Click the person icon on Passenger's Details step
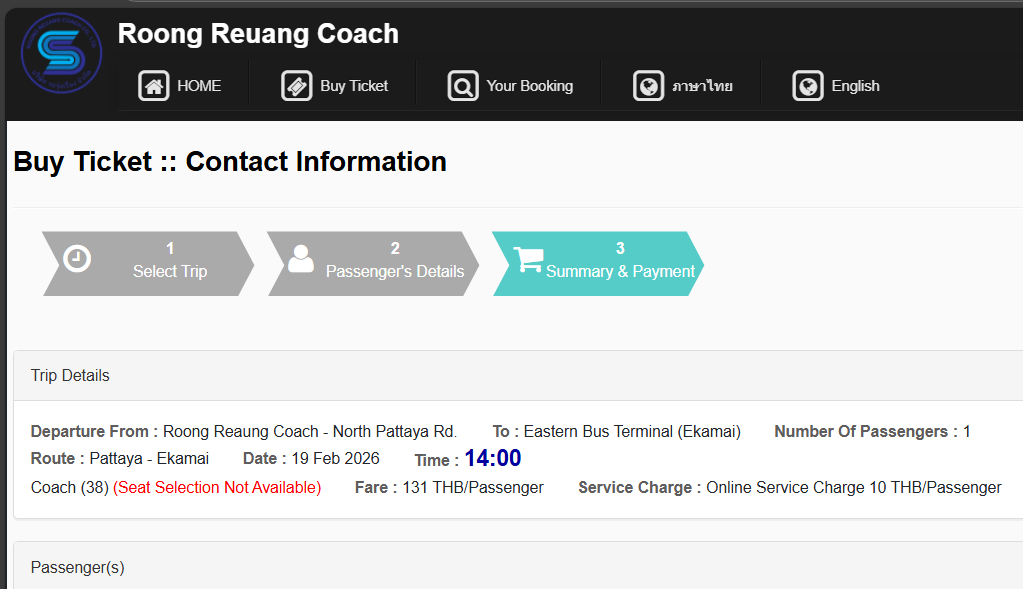 pos(300,258)
